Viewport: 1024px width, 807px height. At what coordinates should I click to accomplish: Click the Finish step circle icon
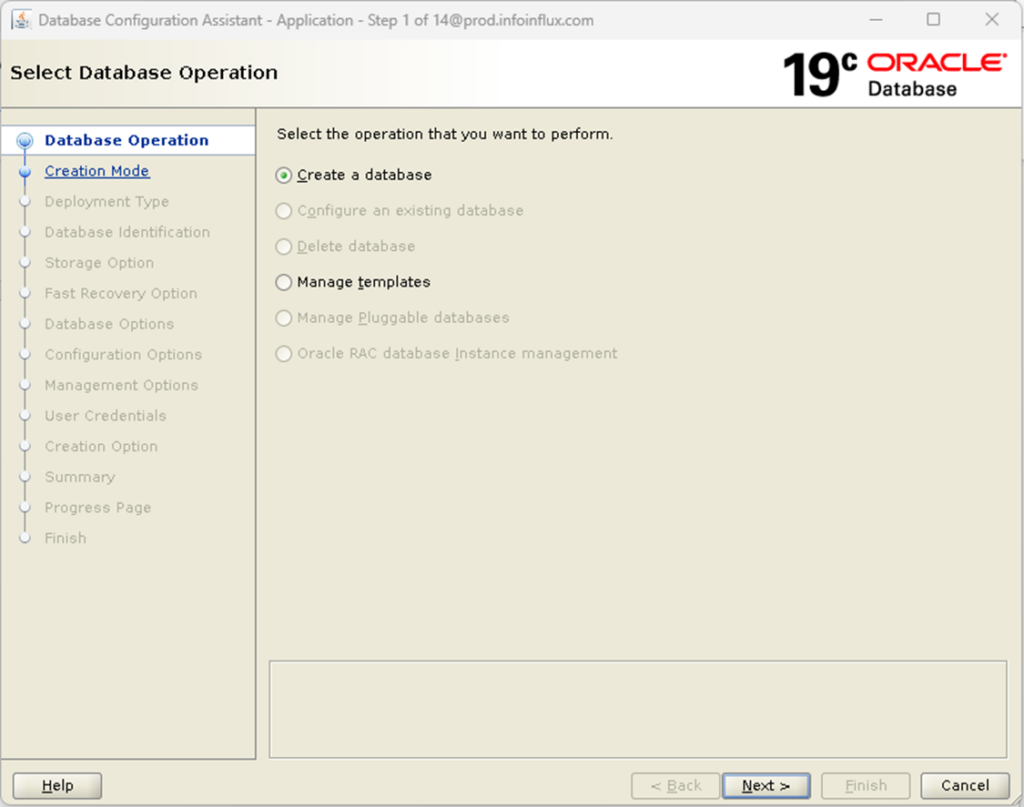24,538
